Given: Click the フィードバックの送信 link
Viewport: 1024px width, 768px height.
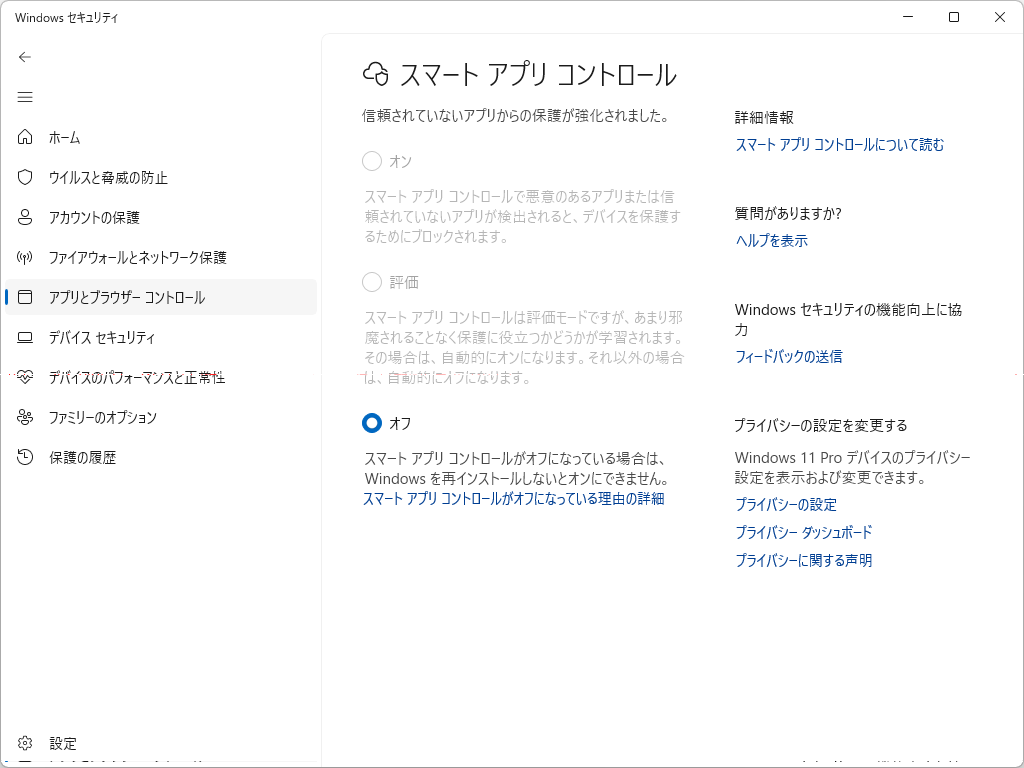Looking at the screenshot, I should tap(789, 357).
